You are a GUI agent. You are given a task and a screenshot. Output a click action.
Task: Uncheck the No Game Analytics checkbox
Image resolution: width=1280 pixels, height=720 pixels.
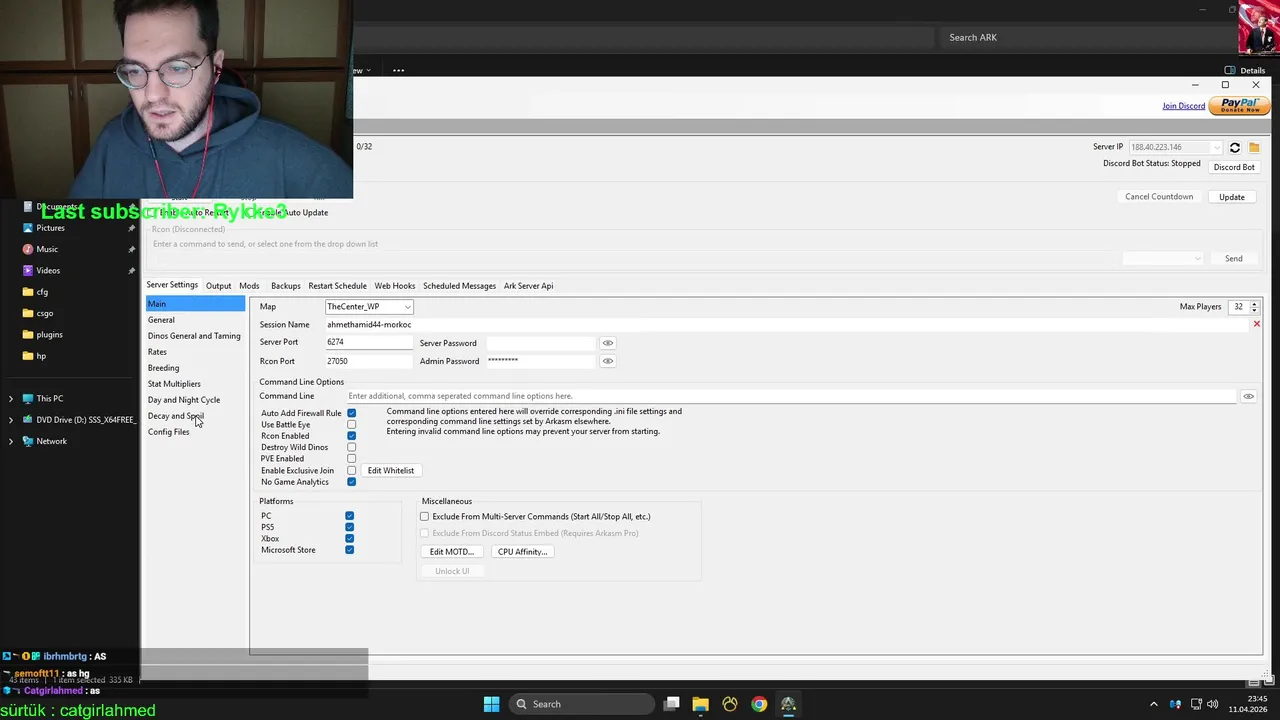tap(351, 482)
